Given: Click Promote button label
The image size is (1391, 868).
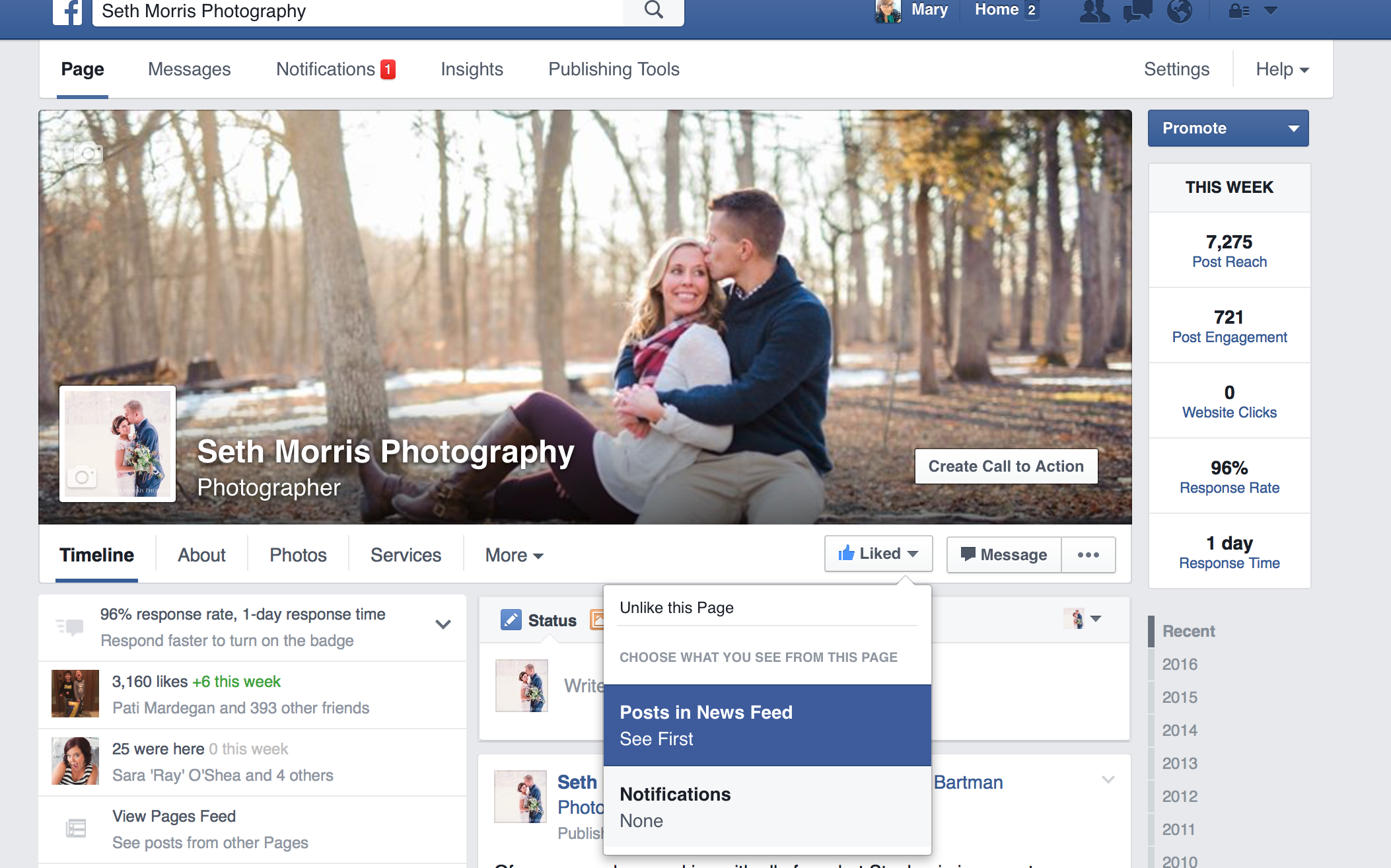Looking at the screenshot, I should pyautogui.click(x=1194, y=128).
